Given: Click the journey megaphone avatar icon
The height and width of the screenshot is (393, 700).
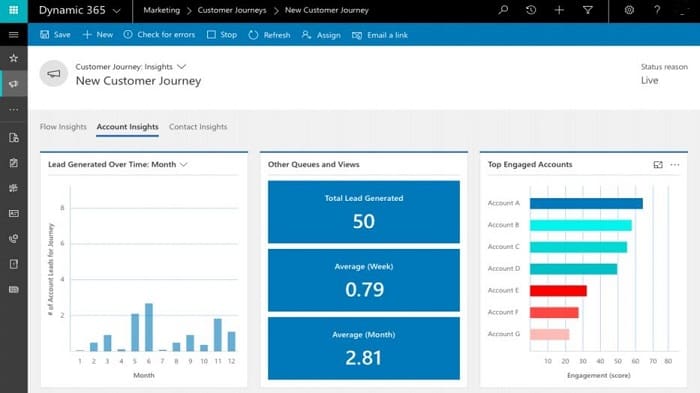Looking at the screenshot, I should (x=54, y=74).
